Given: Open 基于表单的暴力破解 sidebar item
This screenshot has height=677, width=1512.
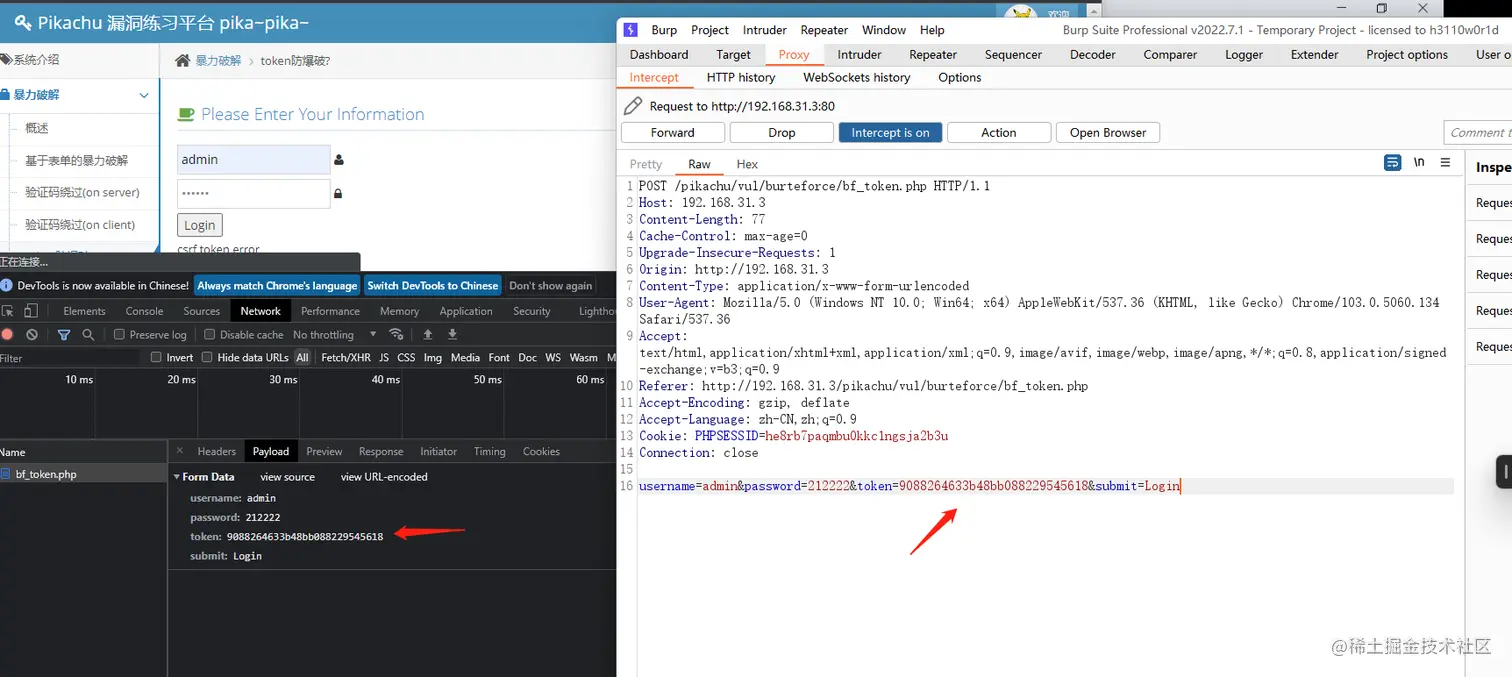Looking at the screenshot, I should 77,160.
